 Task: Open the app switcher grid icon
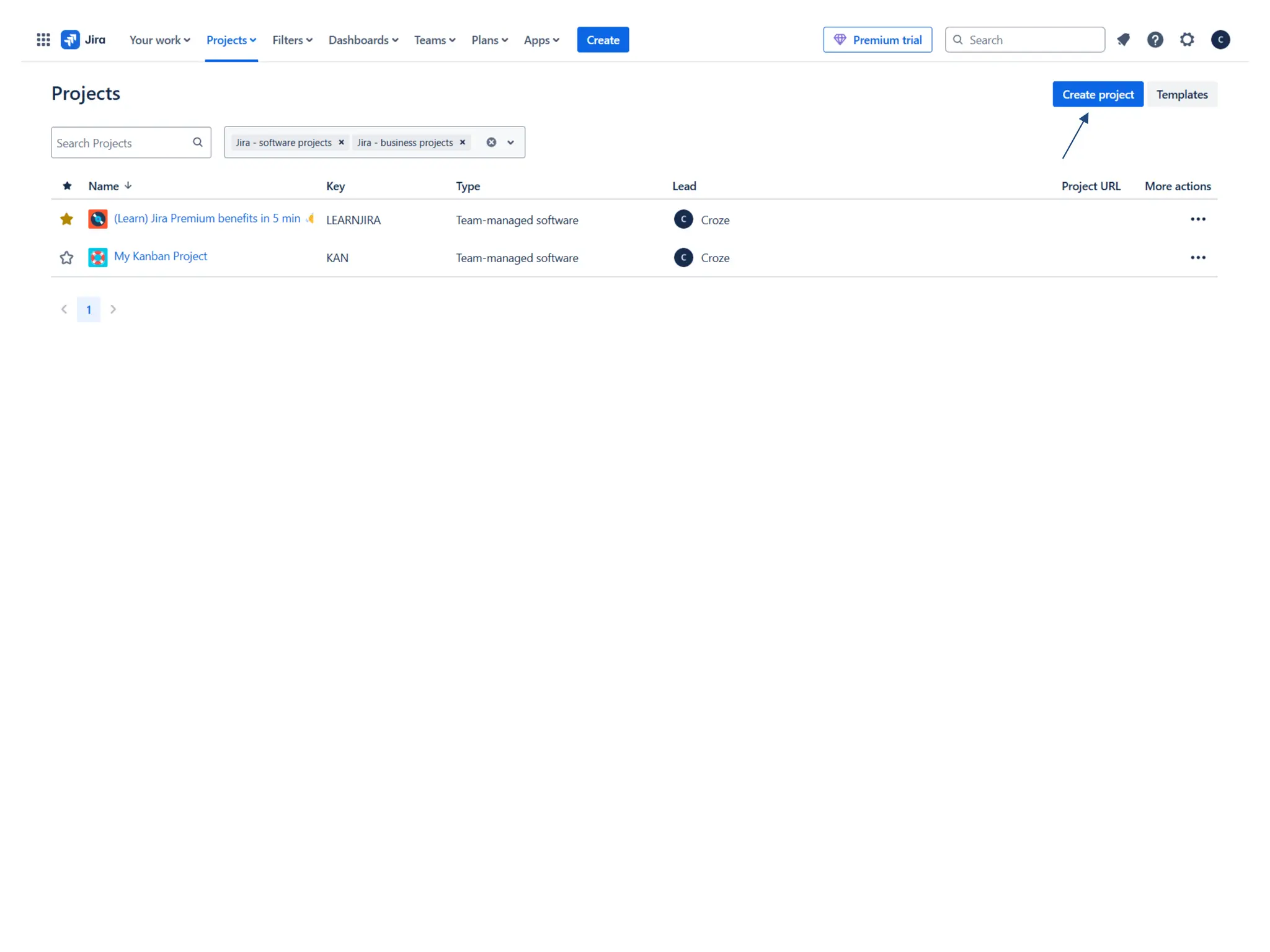43,40
